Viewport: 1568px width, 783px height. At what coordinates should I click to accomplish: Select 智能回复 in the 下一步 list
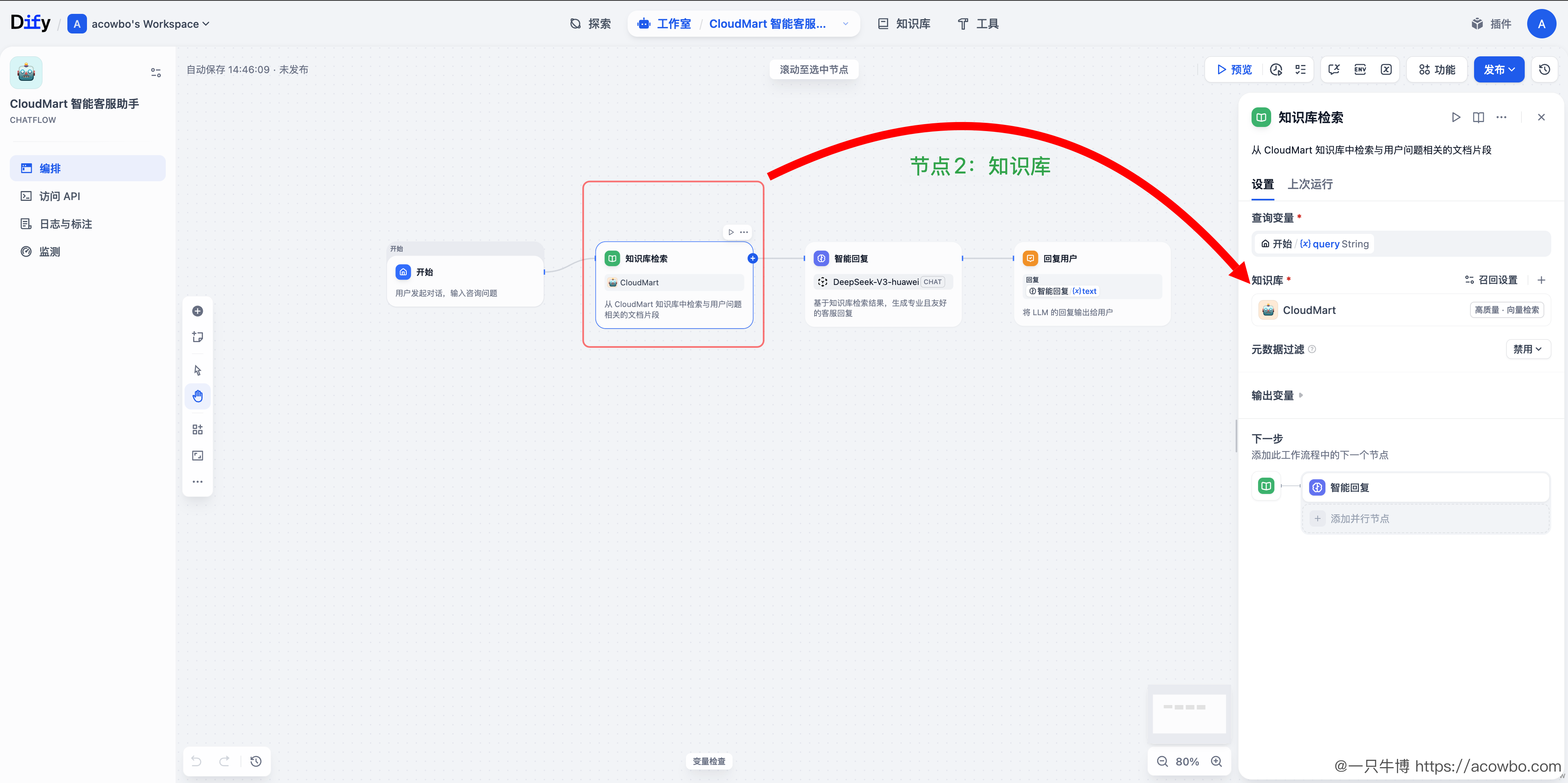point(1425,487)
